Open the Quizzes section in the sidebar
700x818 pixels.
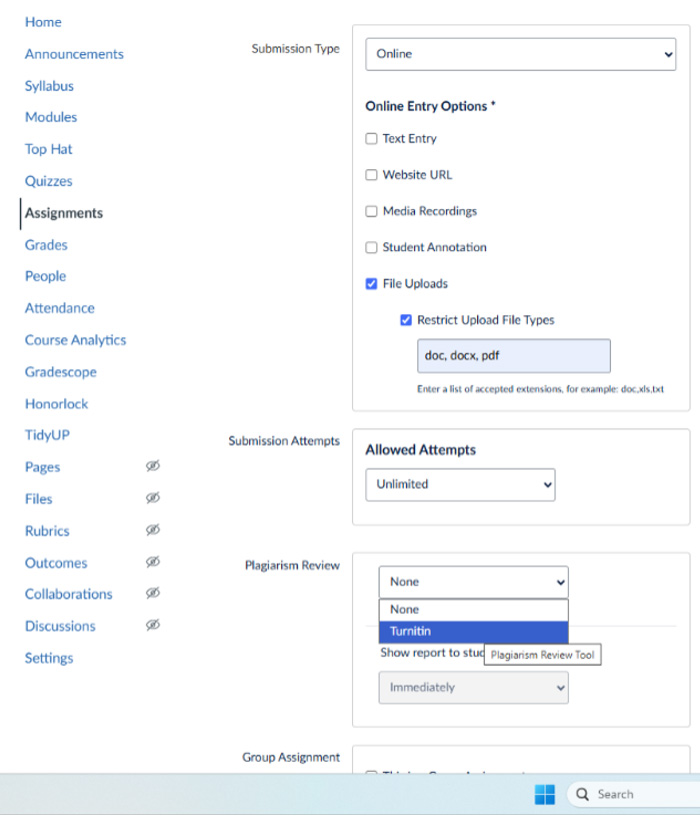pyautogui.click(x=48, y=181)
